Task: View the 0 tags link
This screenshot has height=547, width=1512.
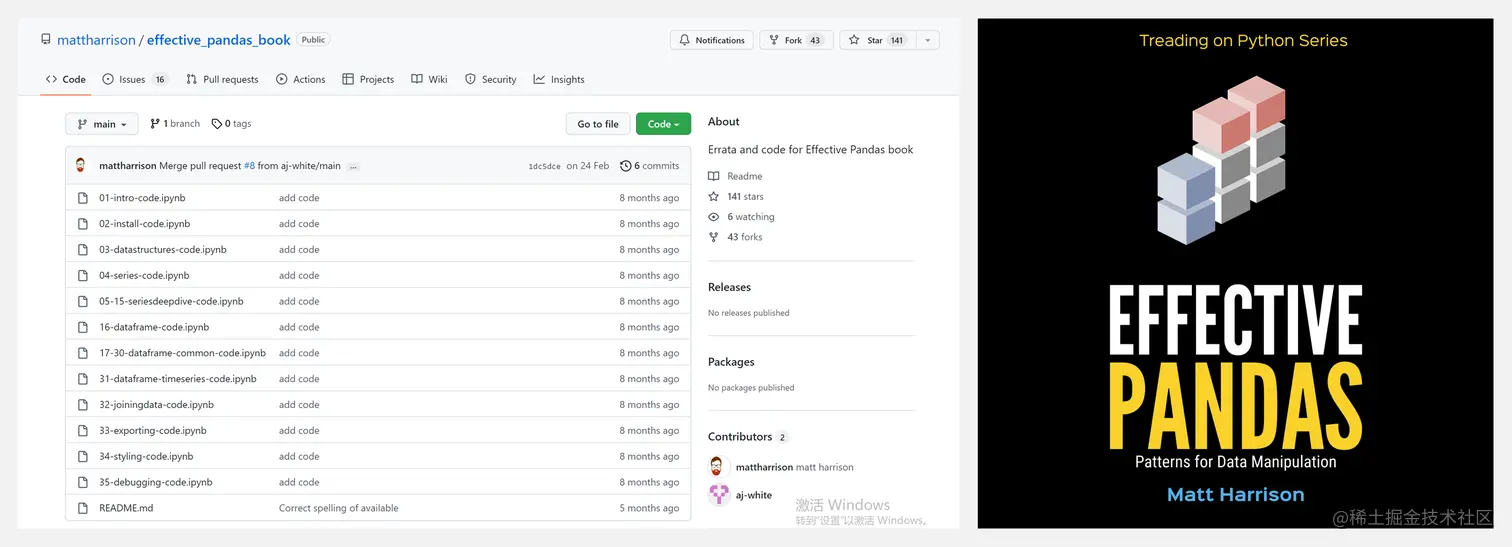Action: [232, 124]
